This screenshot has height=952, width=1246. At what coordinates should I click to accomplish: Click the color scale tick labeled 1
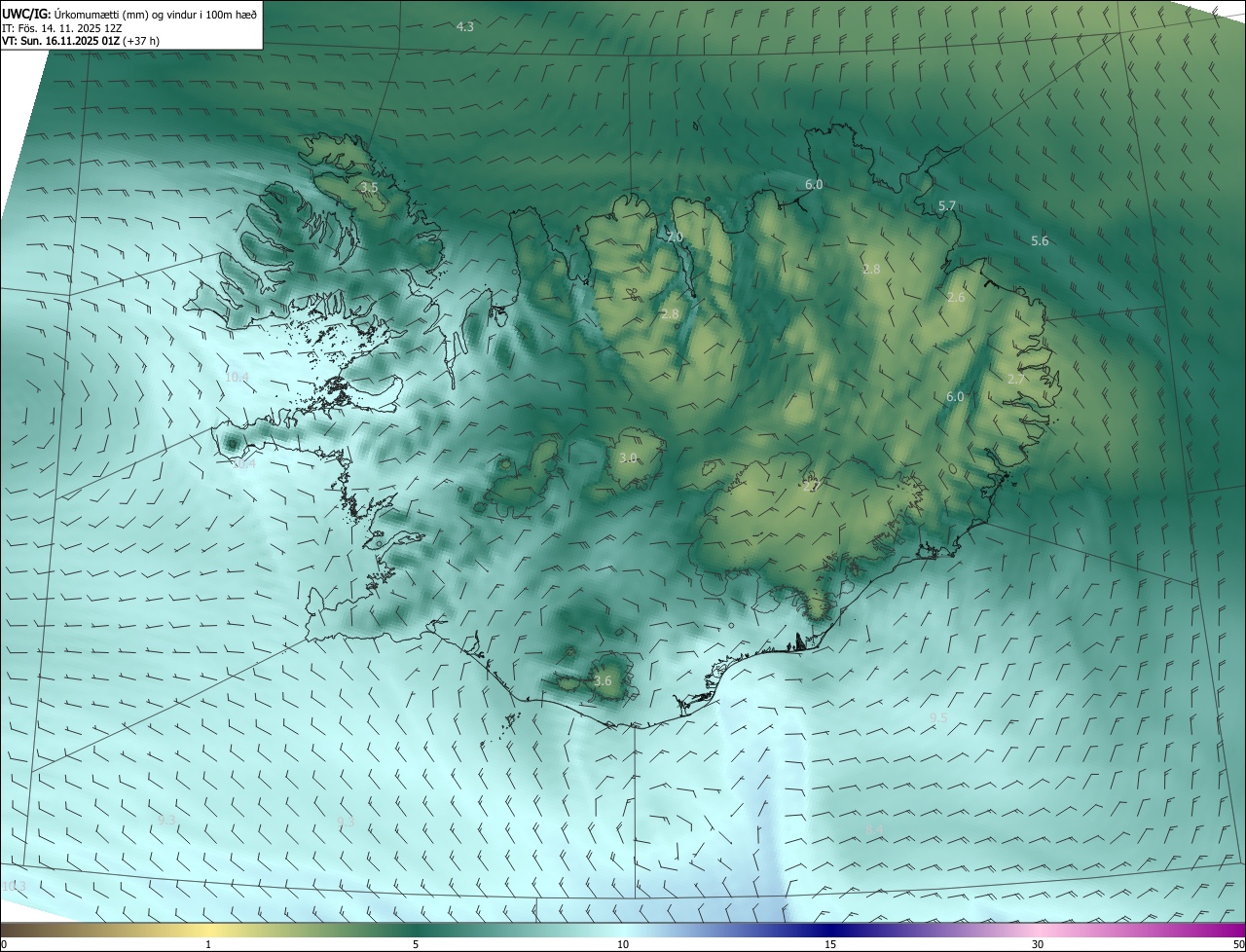[x=208, y=944]
